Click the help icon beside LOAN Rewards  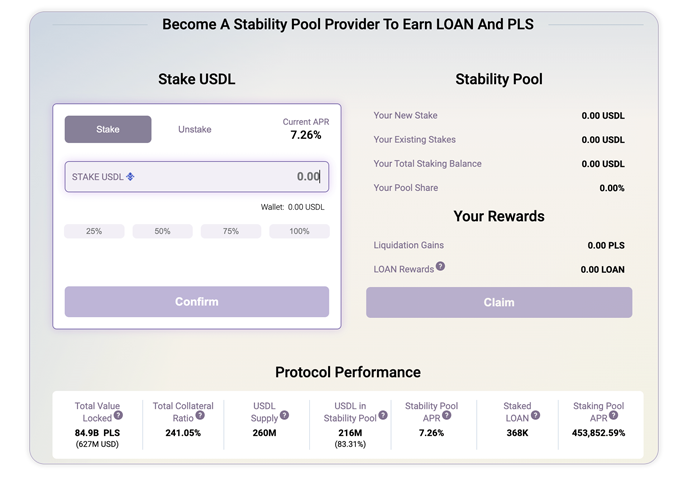441,266
